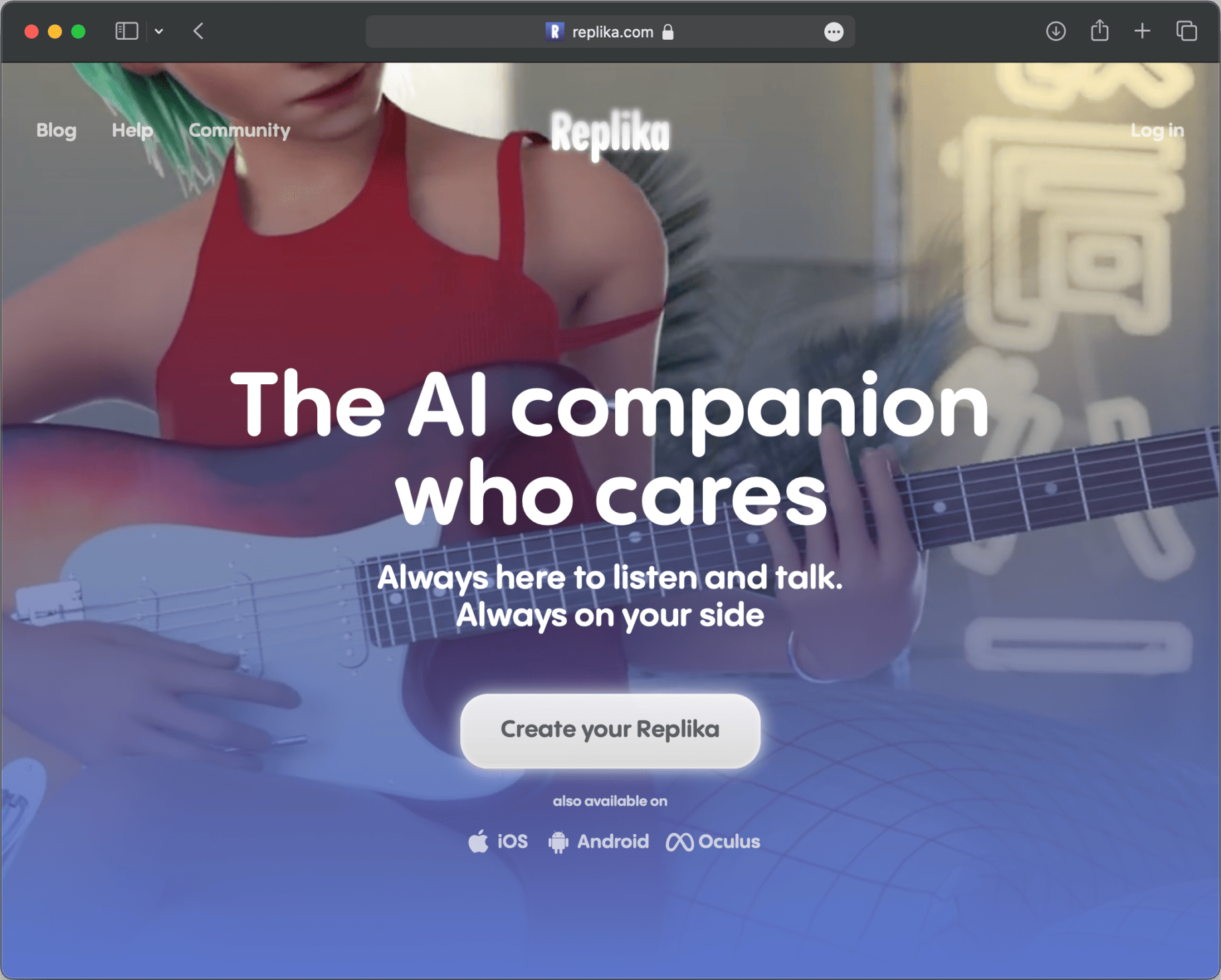
Task: Add a new tab with plus icon
Action: tap(1142, 31)
